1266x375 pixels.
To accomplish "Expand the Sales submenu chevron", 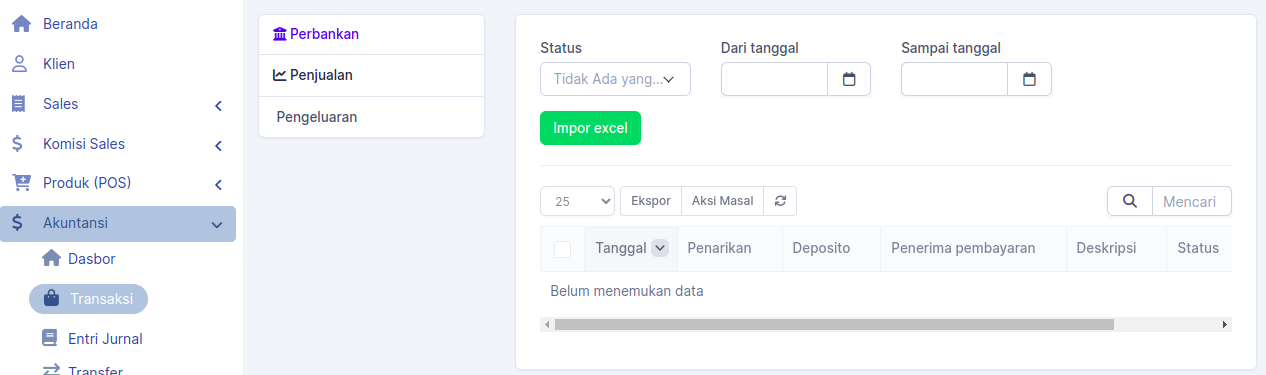I will click(x=218, y=105).
